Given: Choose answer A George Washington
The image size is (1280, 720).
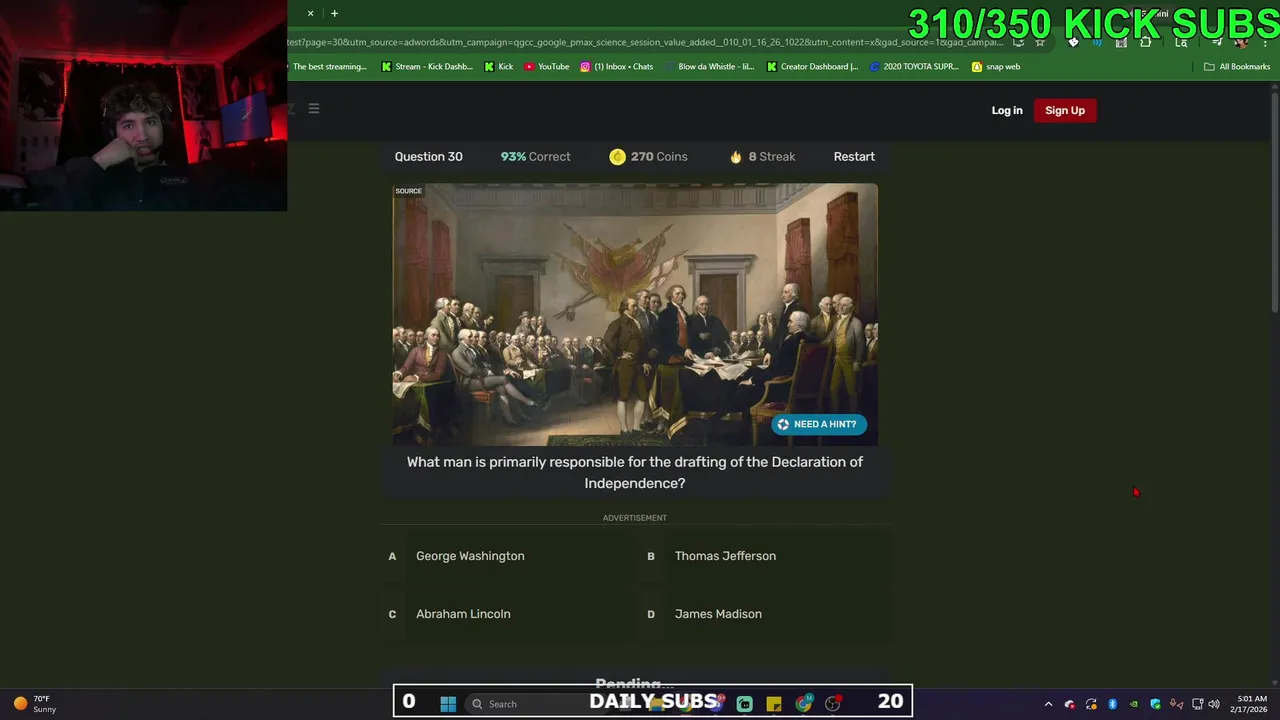Looking at the screenshot, I should (x=505, y=556).
